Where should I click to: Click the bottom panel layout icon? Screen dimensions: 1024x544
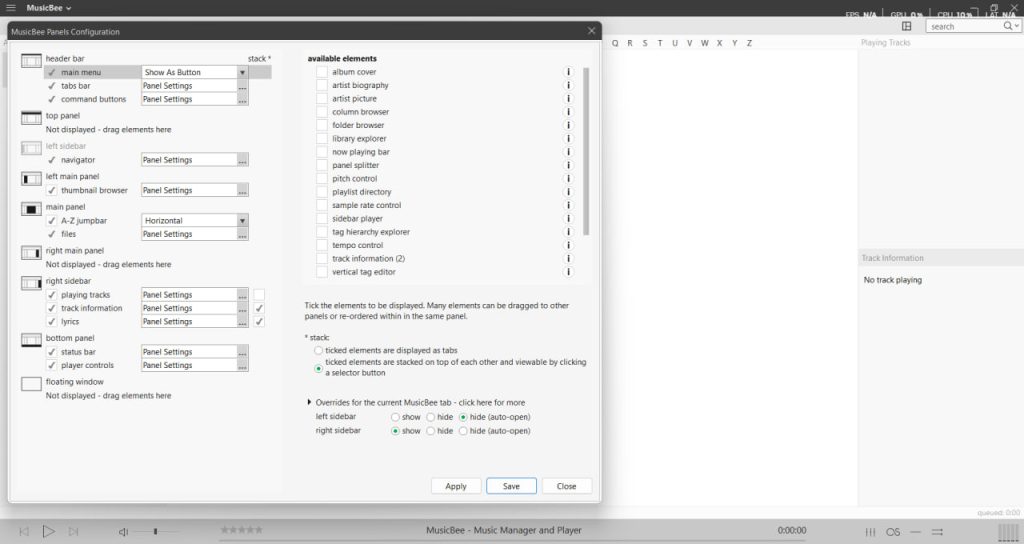point(31,340)
